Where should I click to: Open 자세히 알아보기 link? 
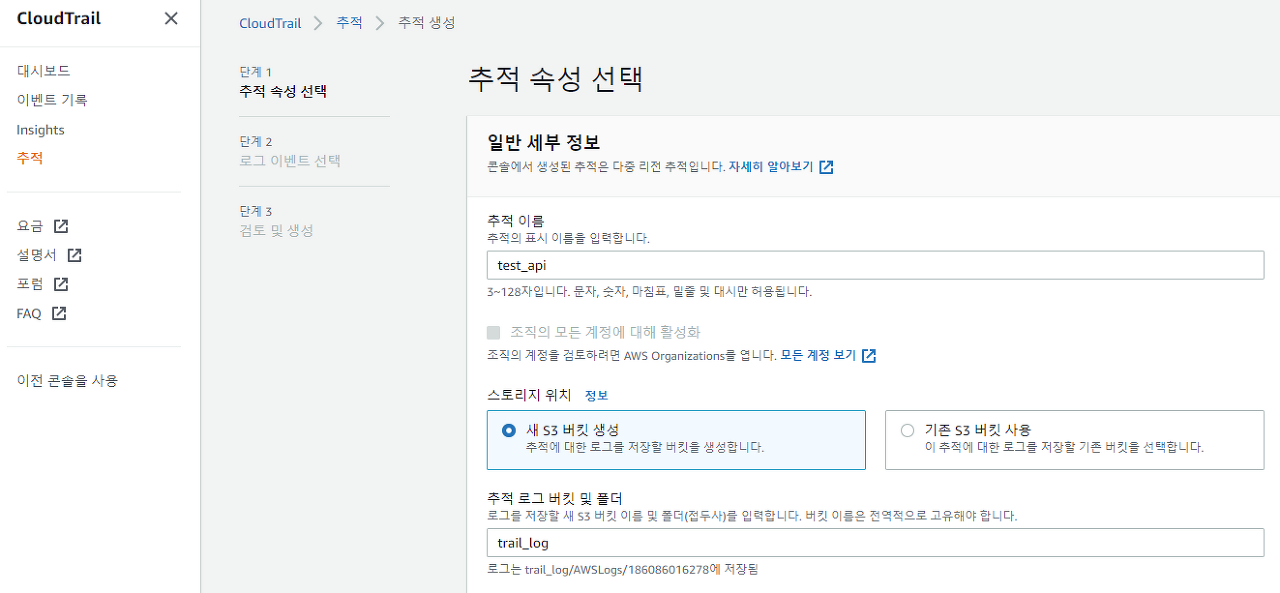click(x=771, y=167)
